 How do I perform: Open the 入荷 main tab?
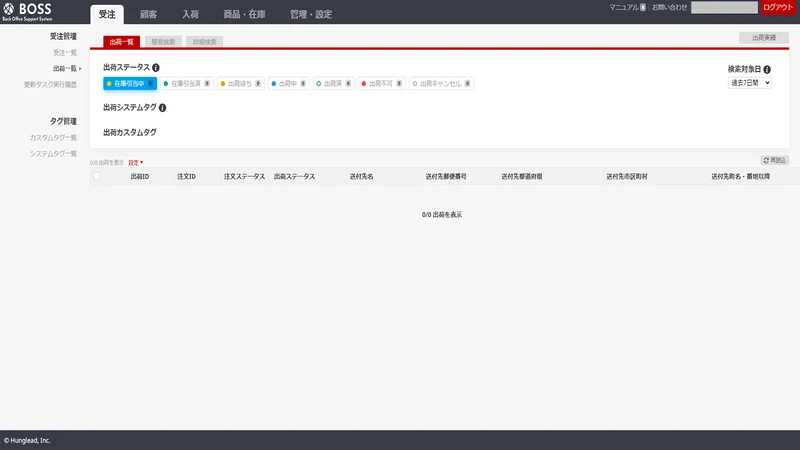click(190, 14)
